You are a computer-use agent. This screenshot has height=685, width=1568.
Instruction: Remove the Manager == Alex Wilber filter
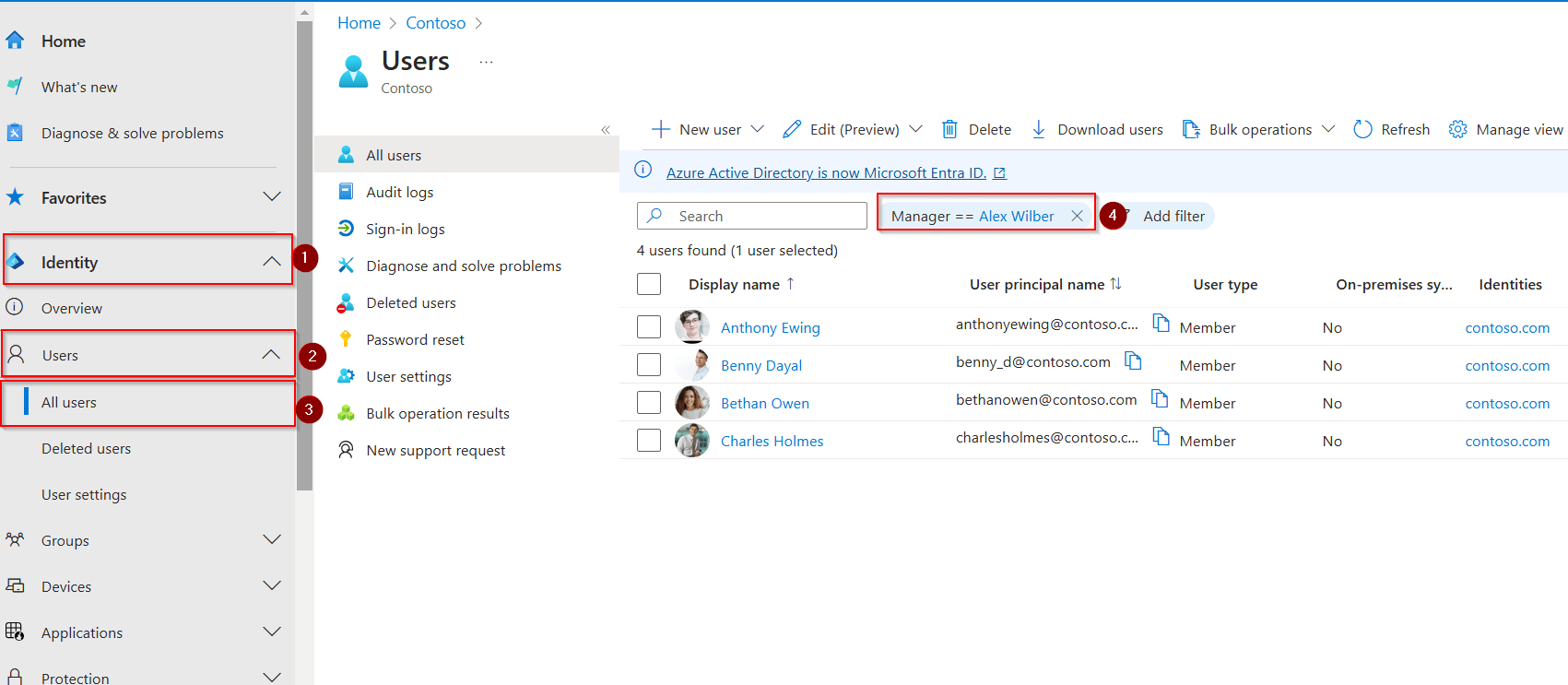[1077, 216]
